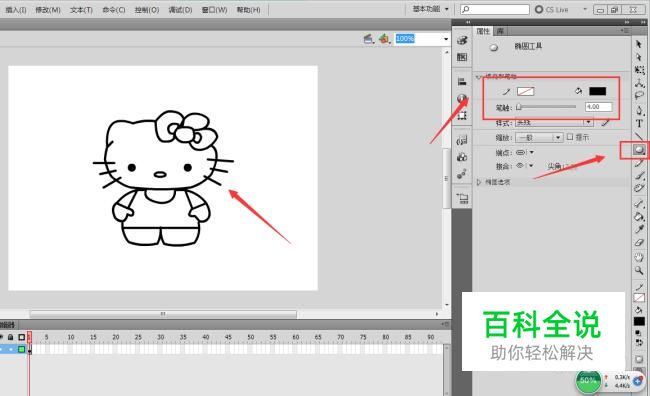Open the 样式 stroke style dropdown
650x396 pixels.
pos(554,123)
